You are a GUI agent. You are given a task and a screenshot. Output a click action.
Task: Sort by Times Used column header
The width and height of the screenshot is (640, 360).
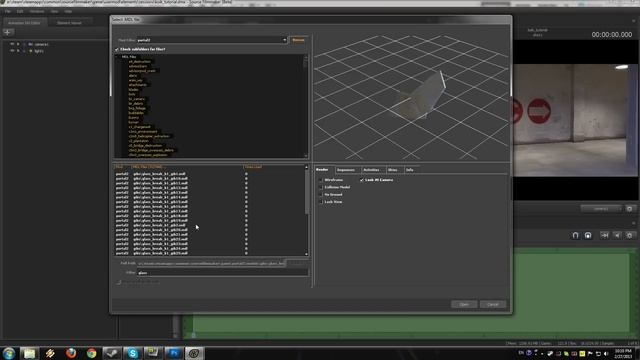[x=253, y=167]
